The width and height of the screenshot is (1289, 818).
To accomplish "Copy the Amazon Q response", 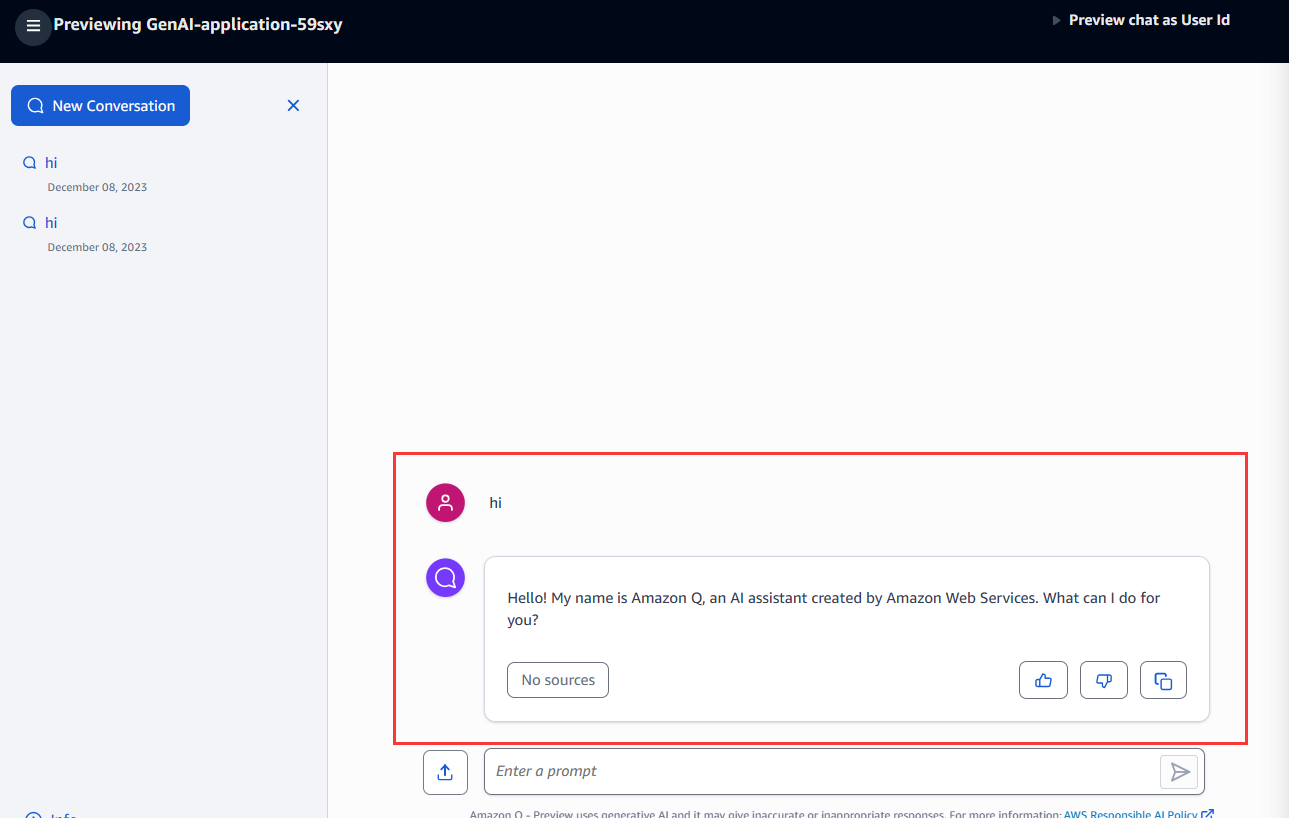I will pos(1163,680).
